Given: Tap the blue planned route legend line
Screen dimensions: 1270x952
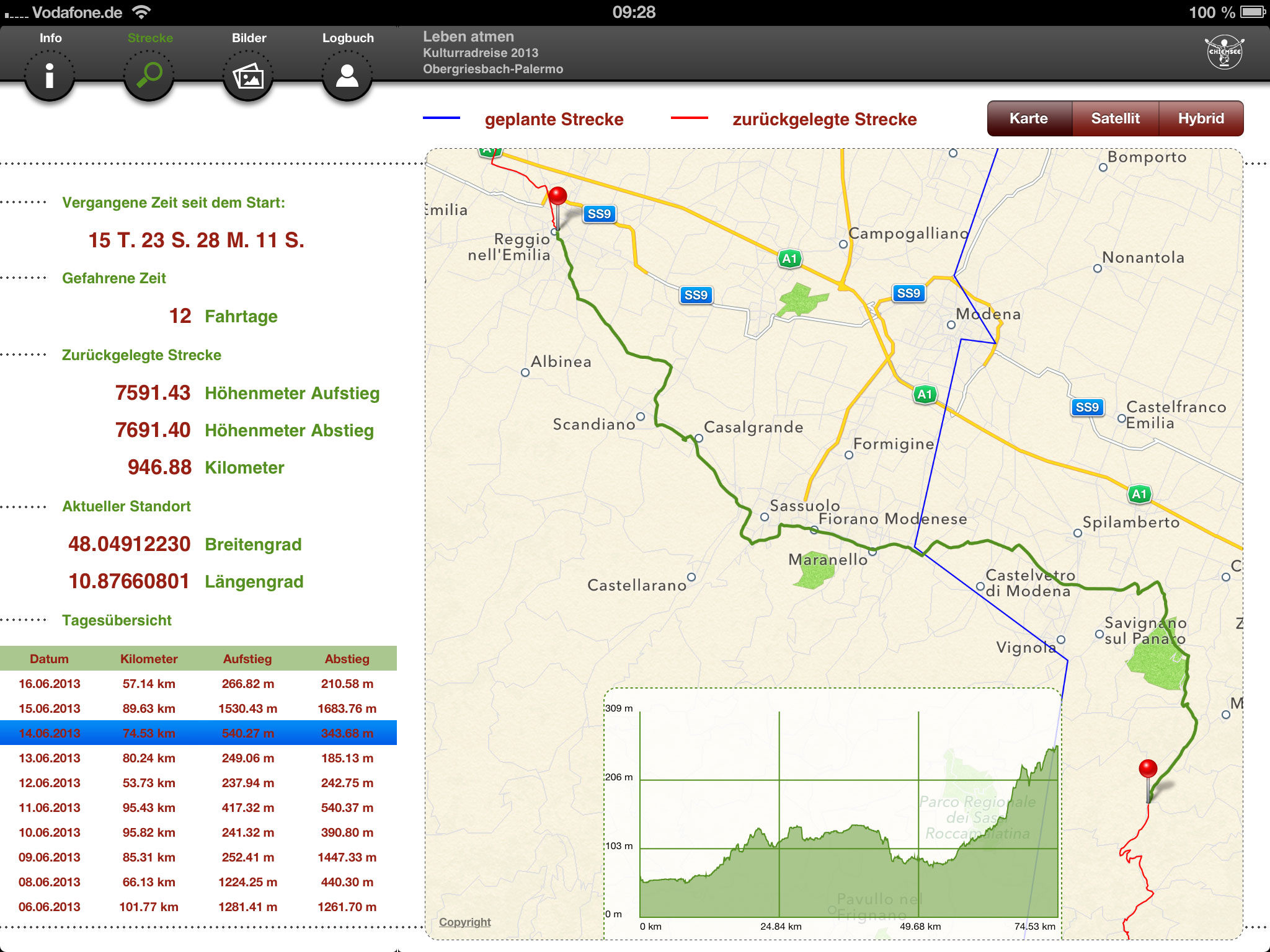Looking at the screenshot, I should click(442, 118).
